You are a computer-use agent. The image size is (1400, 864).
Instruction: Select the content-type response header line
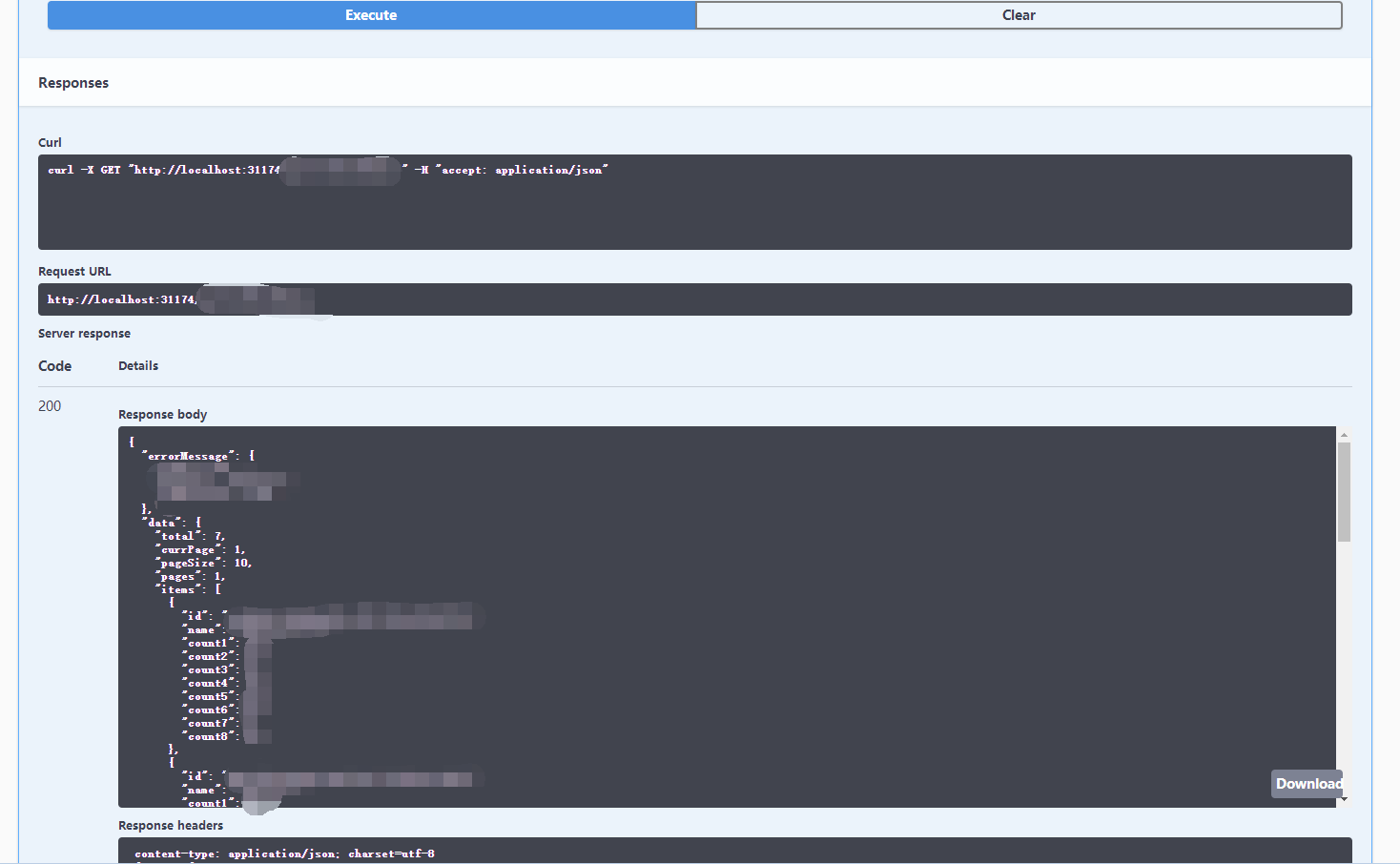coord(284,854)
